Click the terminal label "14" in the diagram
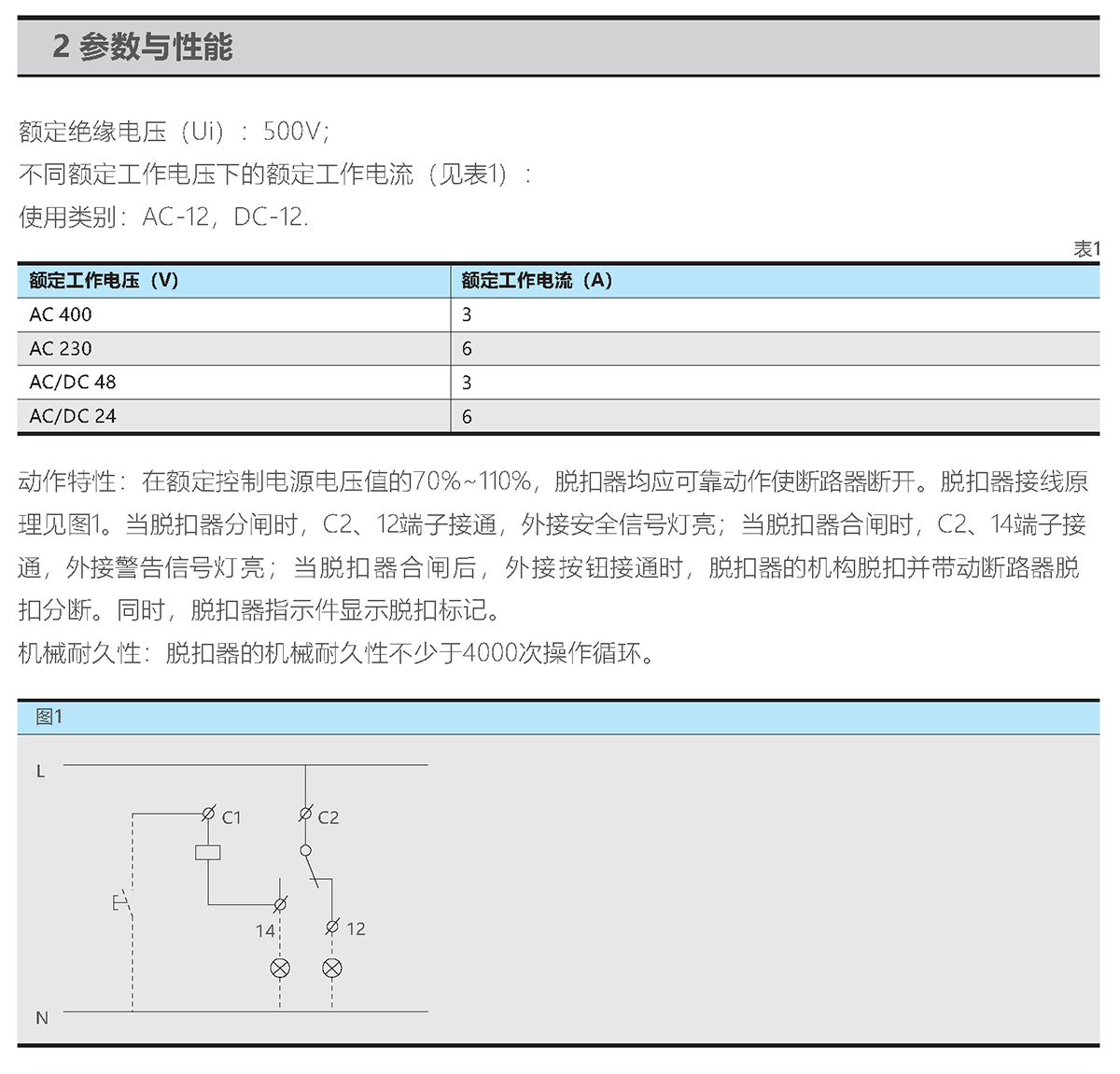Viewport: 1120px width, 1074px height. [265, 931]
